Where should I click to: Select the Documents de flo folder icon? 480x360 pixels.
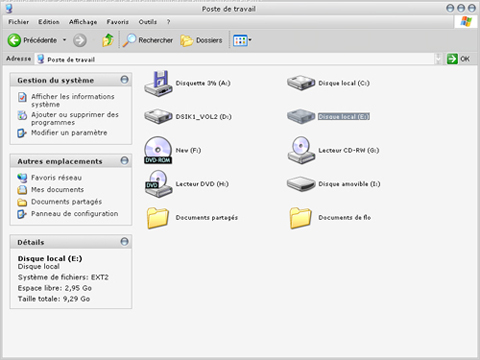click(x=301, y=218)
